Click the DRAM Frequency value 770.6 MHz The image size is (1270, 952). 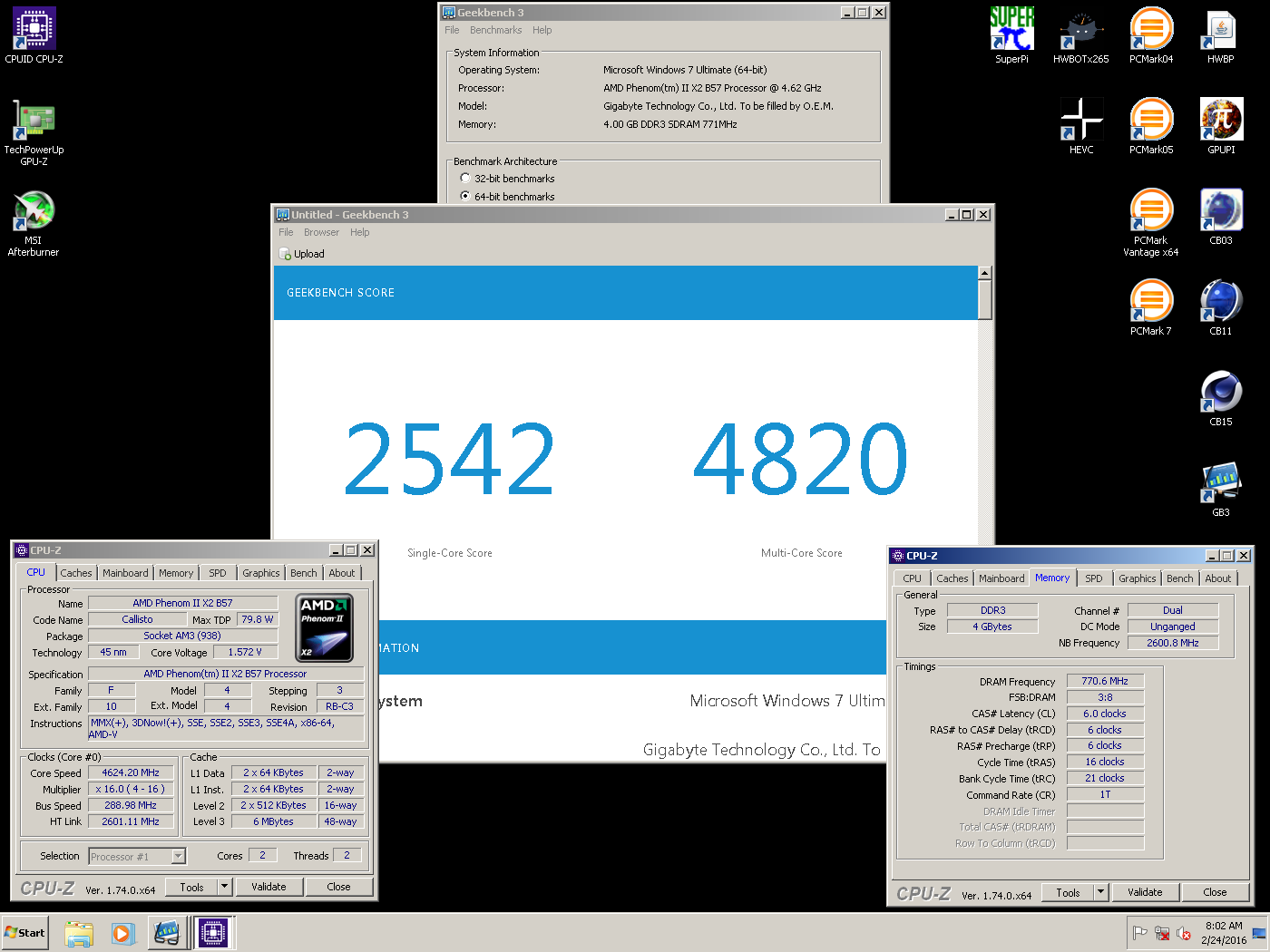point(1105,681)
